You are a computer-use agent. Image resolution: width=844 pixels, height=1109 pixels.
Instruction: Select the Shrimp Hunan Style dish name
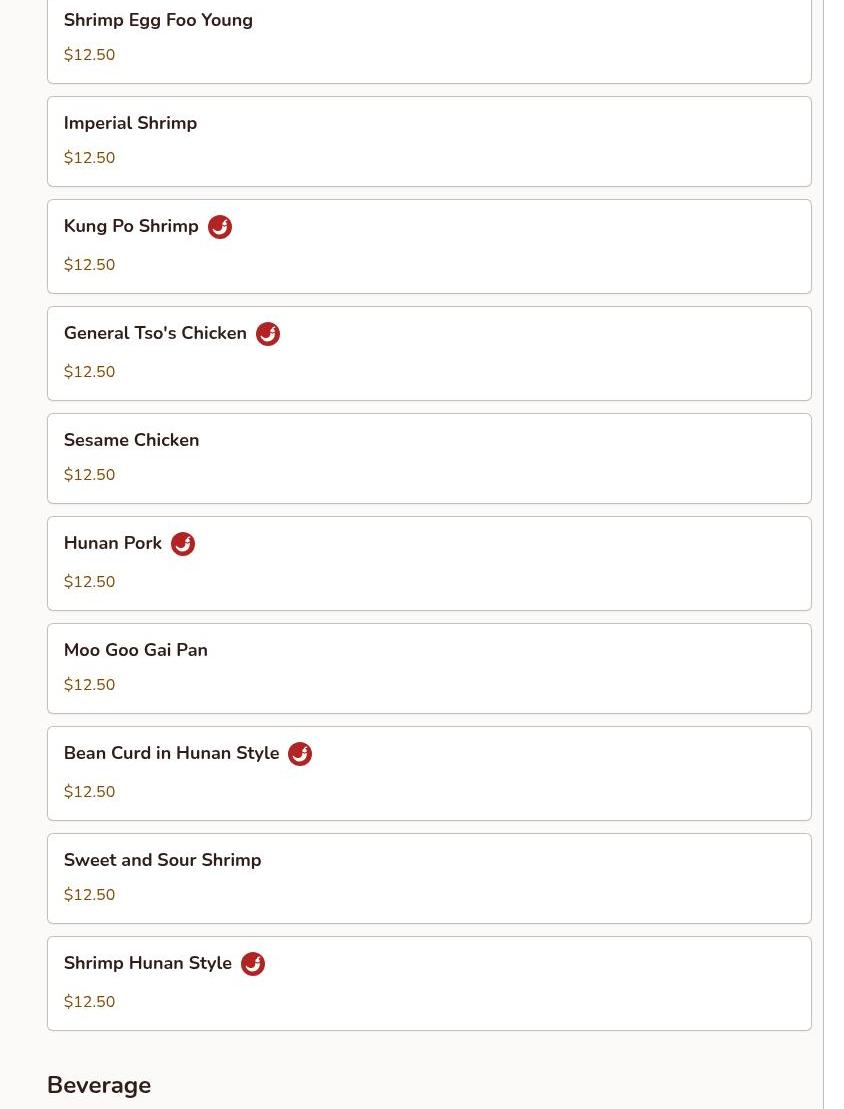click(x=148, y=963)
